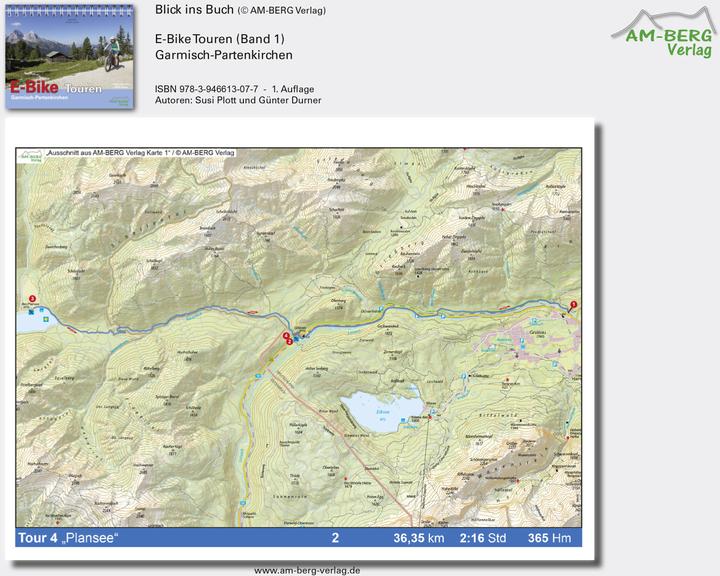Open the E-Bike Touren book cover thumbnail
The image size is (720, 576).
[70, 57]
